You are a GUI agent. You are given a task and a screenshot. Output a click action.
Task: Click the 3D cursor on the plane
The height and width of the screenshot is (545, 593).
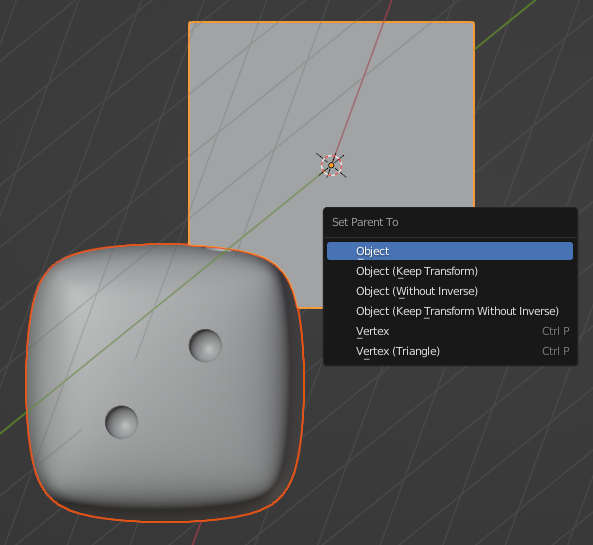331,165
